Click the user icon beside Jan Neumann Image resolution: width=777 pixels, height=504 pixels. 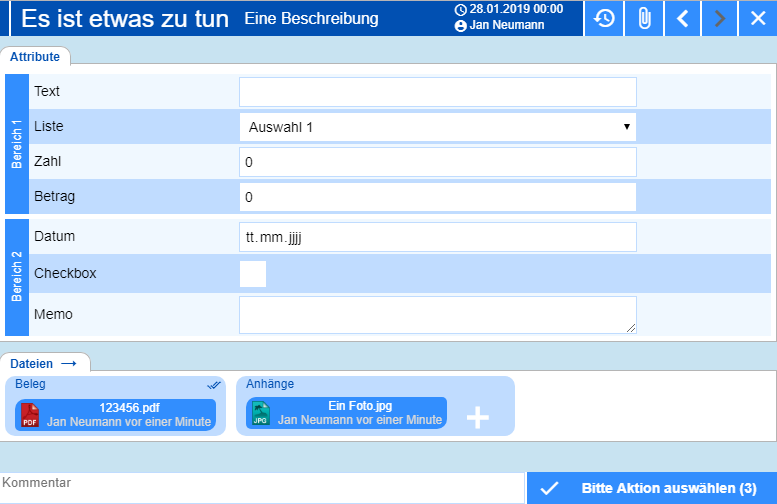point(461,26)
